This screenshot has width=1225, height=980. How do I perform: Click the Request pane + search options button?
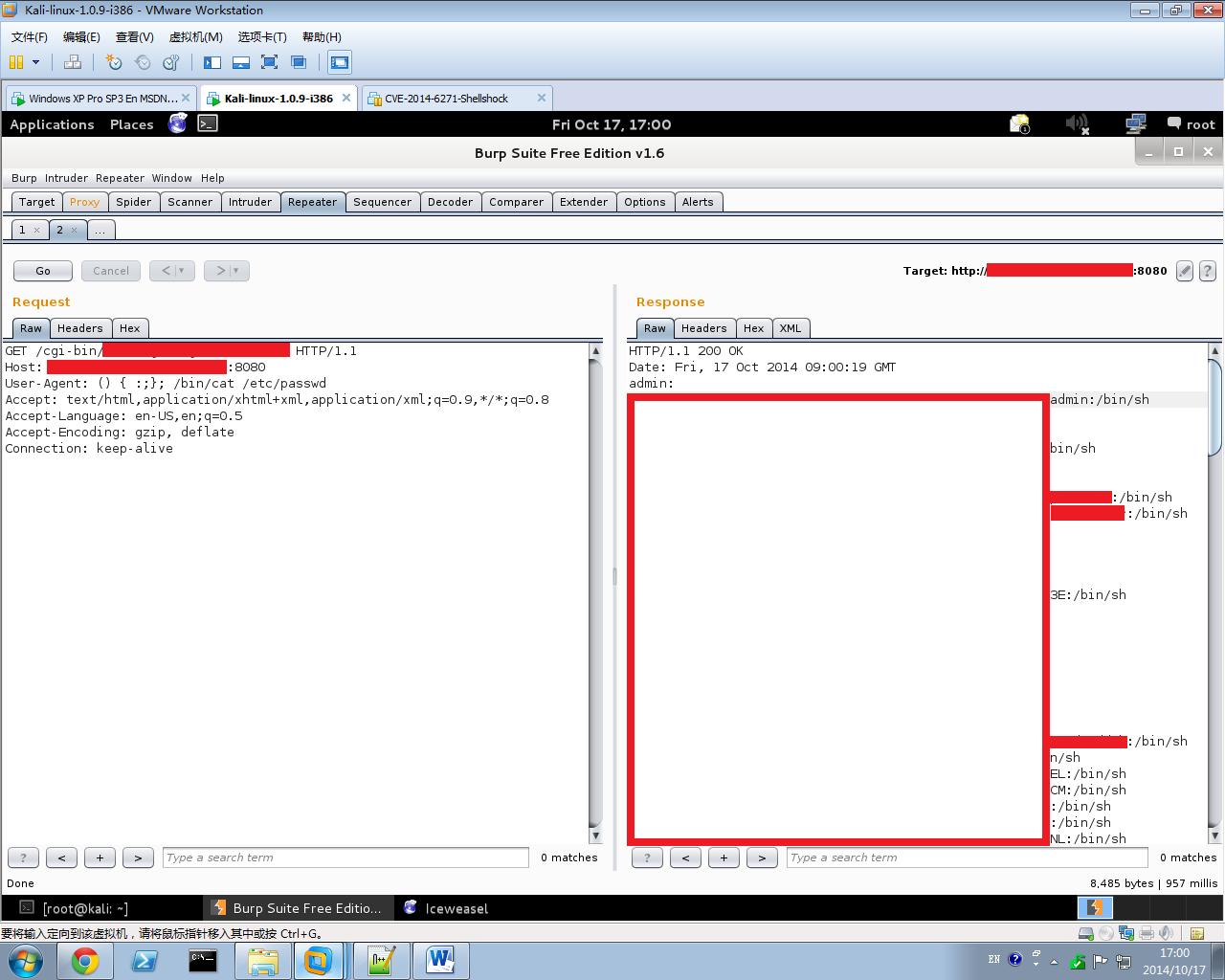point(100,857)
